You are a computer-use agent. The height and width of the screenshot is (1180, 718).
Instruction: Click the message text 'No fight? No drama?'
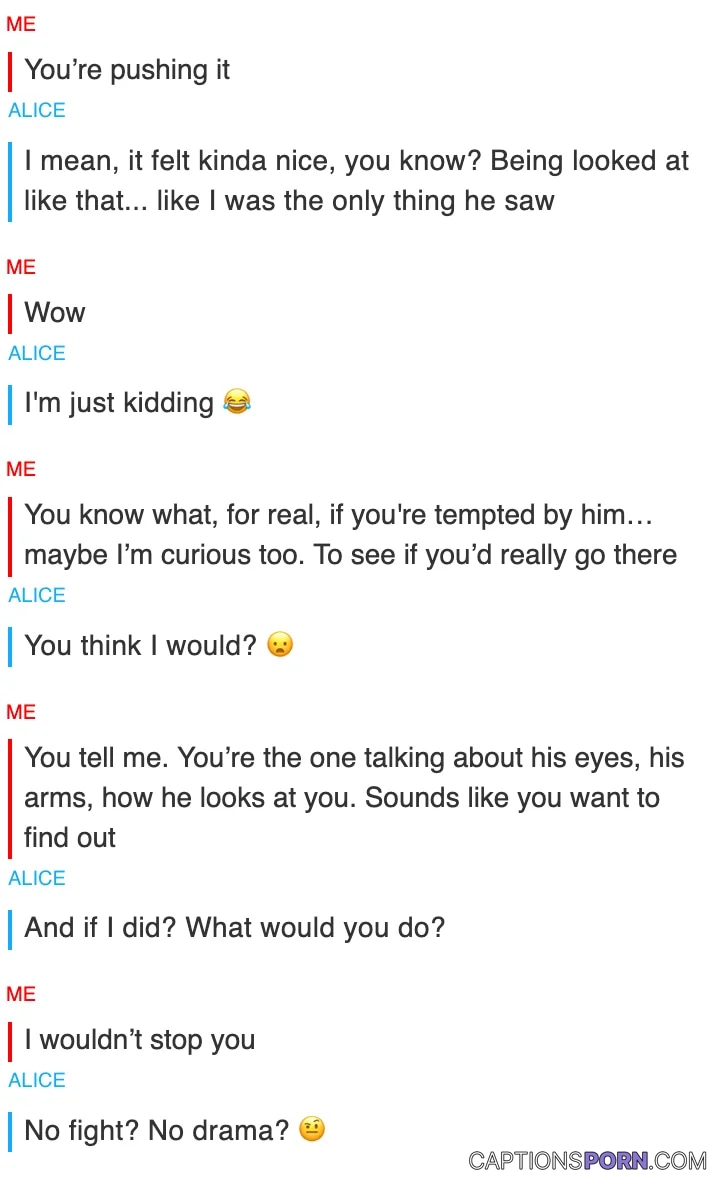(x=157, y=1130)
